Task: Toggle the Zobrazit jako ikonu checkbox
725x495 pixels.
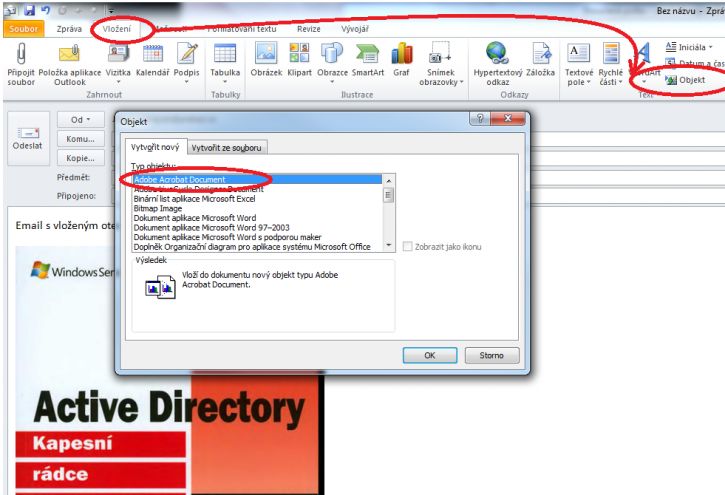Action: point(407,246)
